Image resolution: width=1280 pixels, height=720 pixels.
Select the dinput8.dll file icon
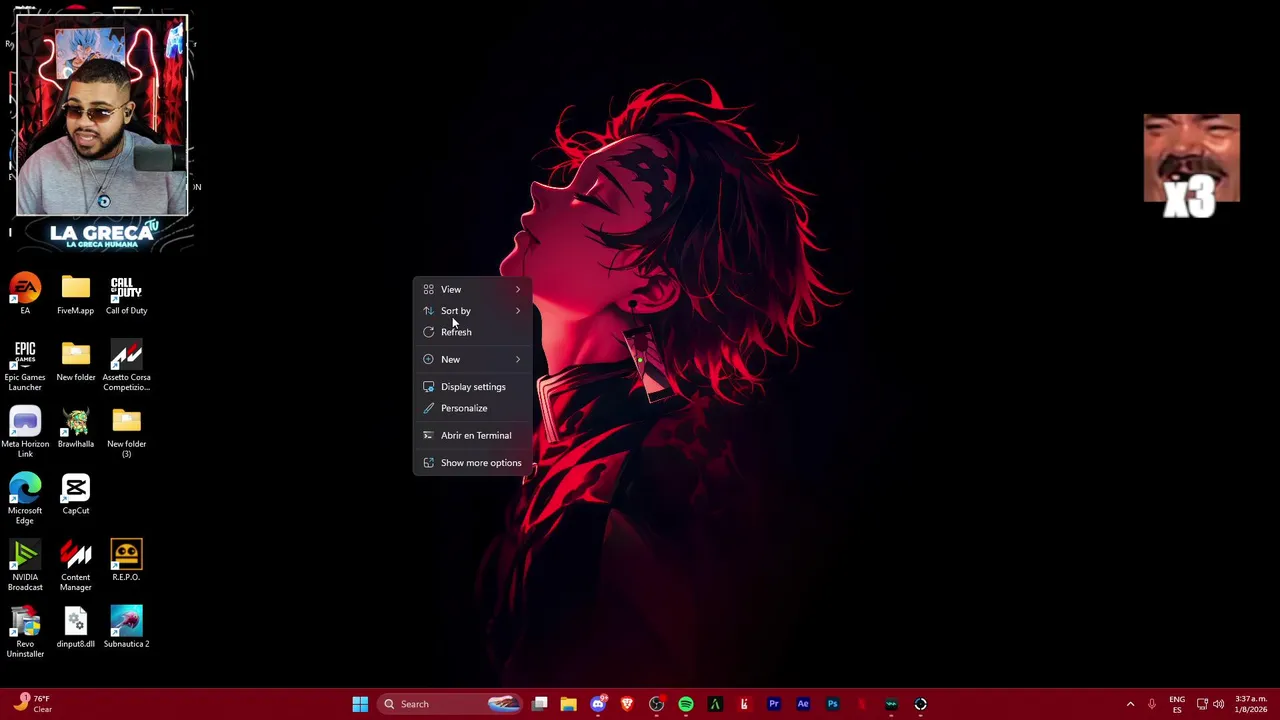coord(75,628)
